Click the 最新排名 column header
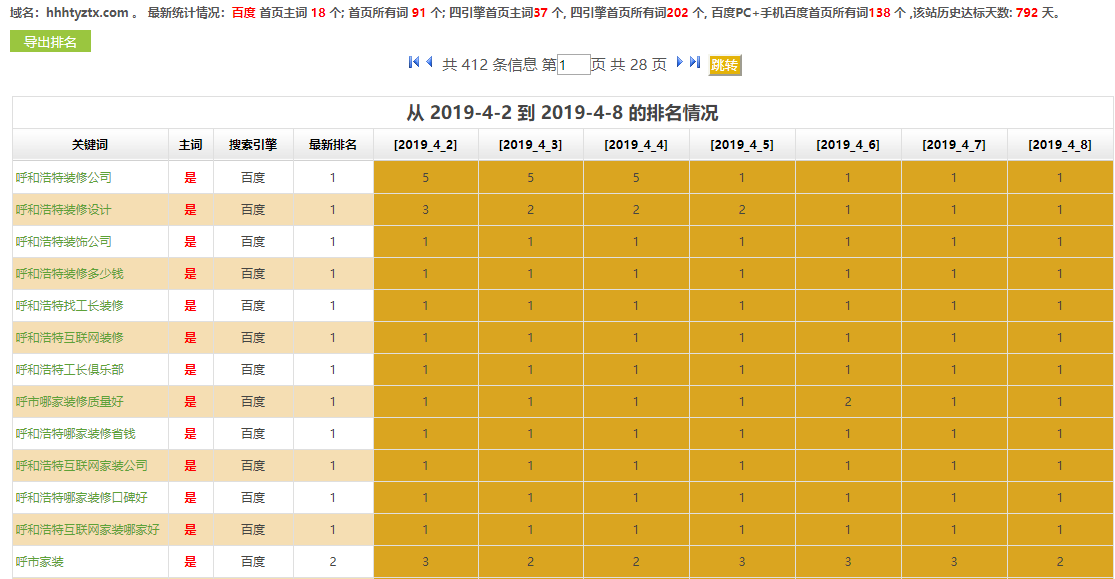Viewport: 1115px width, 579px height. (x=333, y=144)
